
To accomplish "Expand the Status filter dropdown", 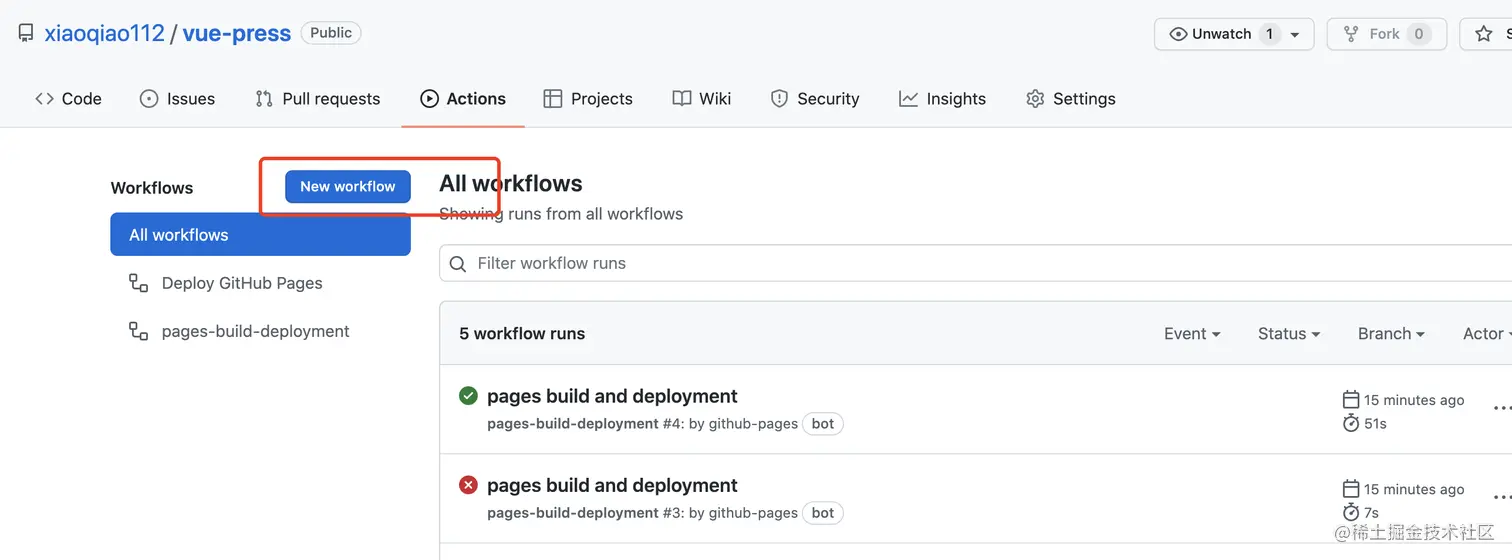I will 1289,334.
